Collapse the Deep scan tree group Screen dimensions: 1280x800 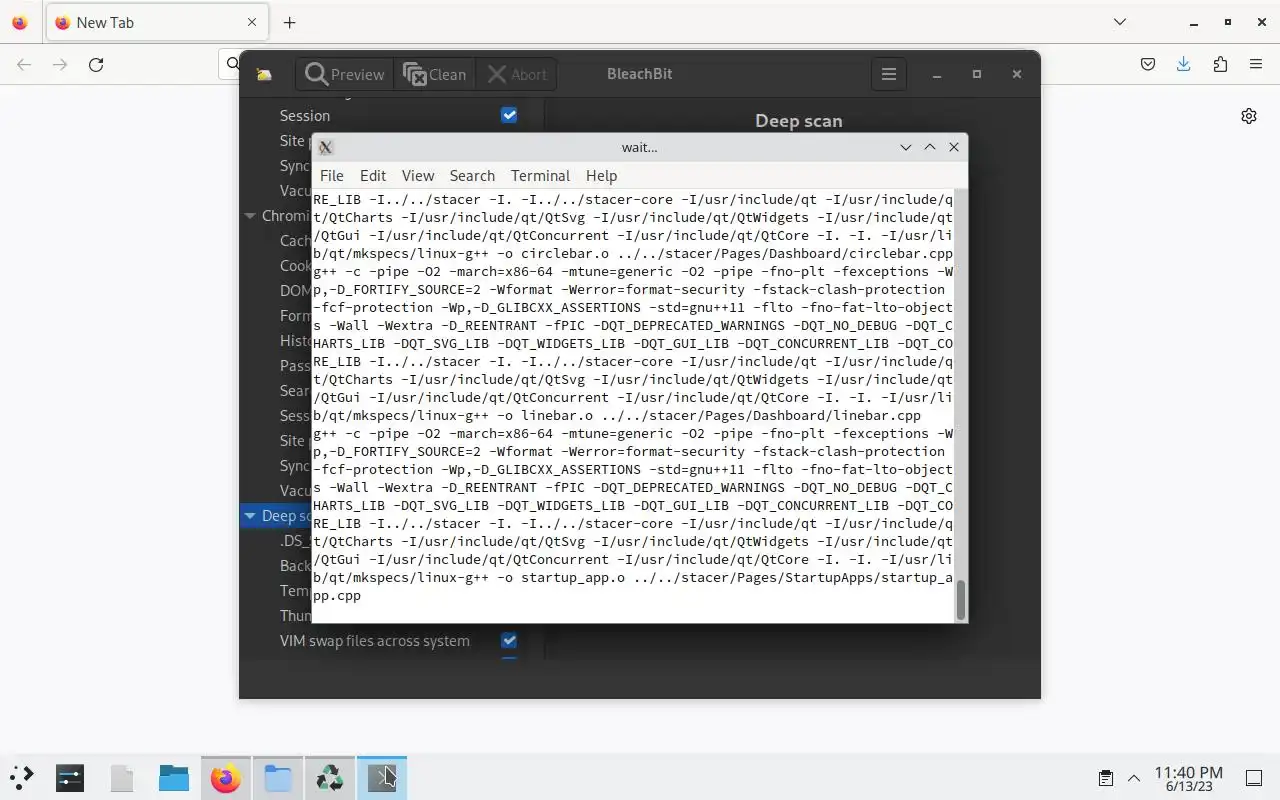(x=250, y=516)
